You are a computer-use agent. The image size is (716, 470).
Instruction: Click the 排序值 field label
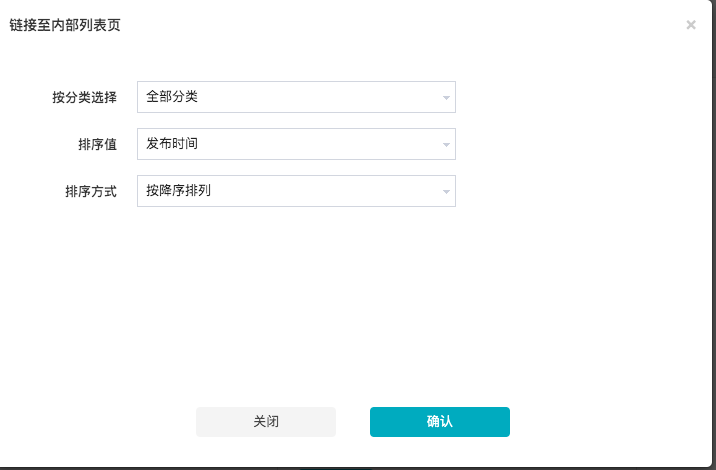(x=97, y=144)
